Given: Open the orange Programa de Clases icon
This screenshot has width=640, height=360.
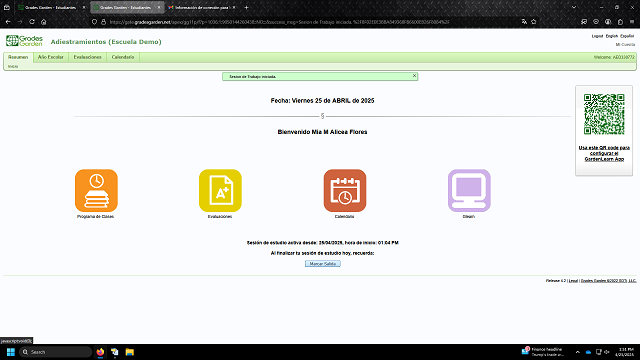Looking at the screenshot, I should point(96,191).
